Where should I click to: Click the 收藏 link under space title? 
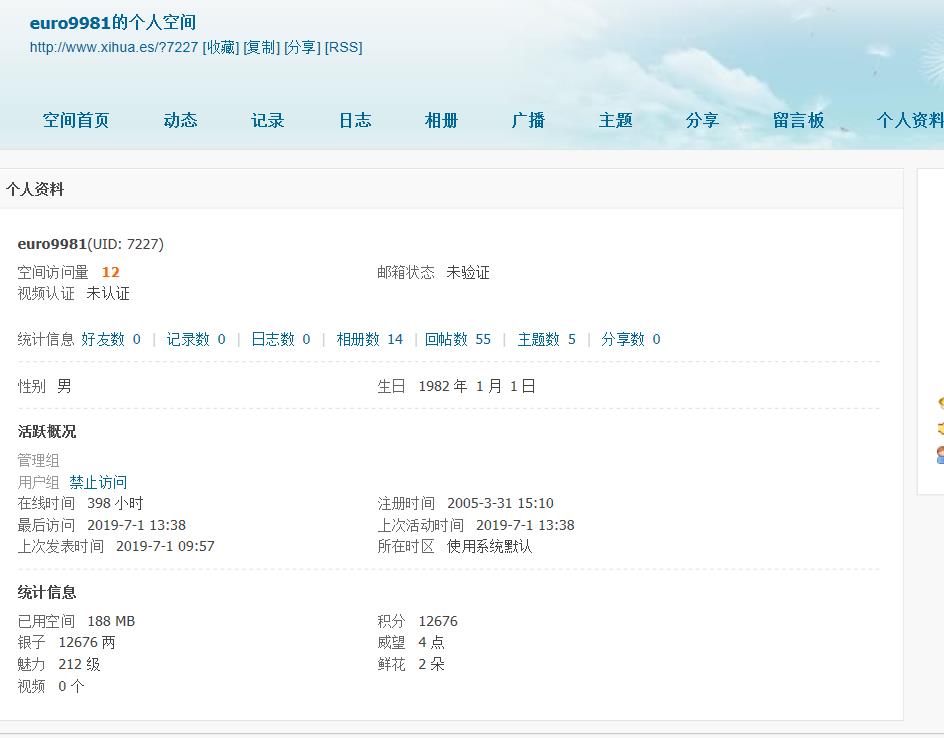click(221, 47)
